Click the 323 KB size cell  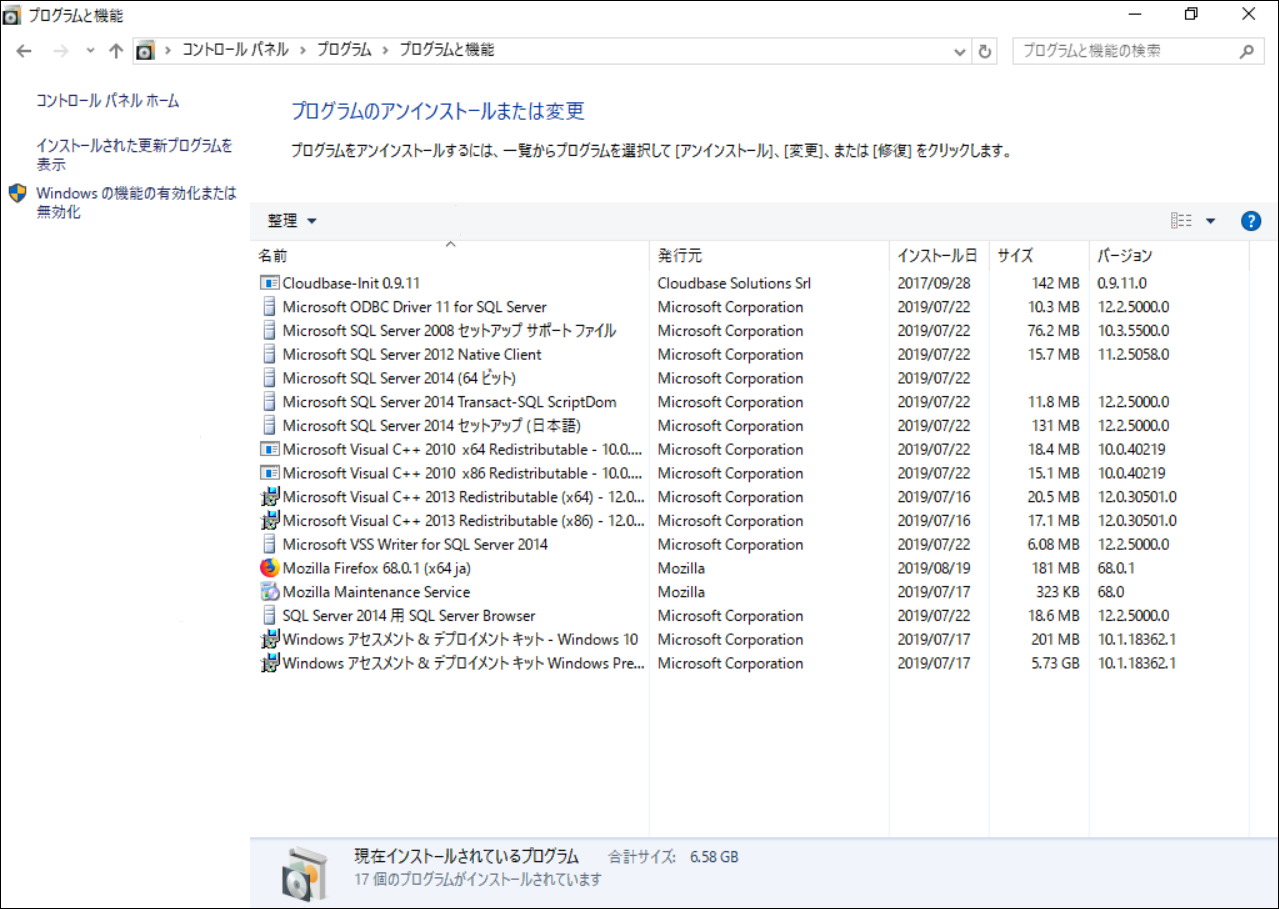click(1056, 592)
